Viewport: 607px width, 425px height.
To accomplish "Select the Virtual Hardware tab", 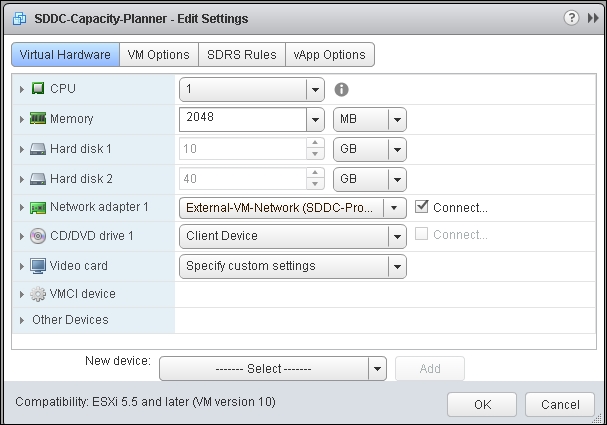I will tap(65, 55).
